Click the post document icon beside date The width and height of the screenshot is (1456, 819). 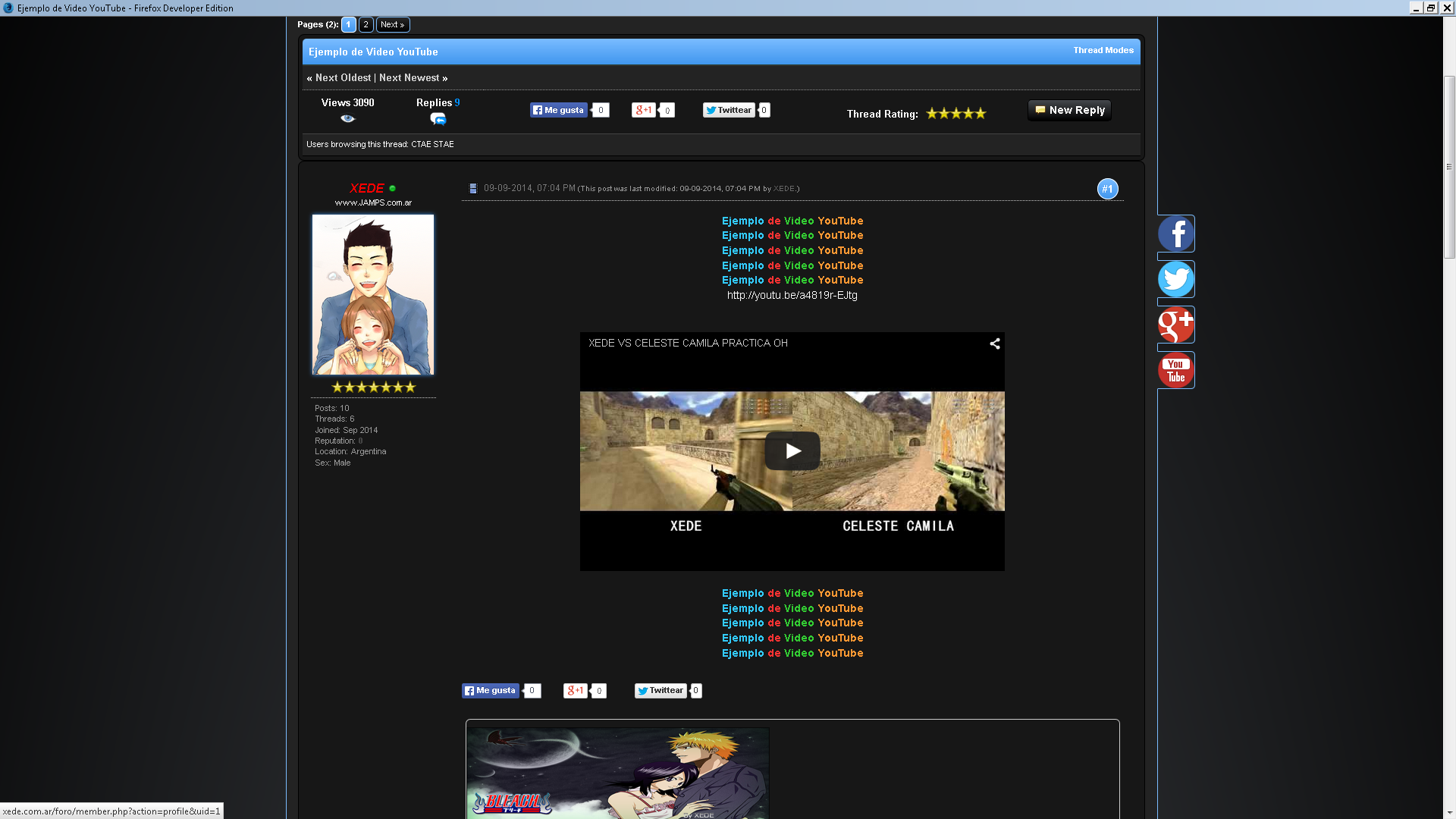[x=473, y=188]
